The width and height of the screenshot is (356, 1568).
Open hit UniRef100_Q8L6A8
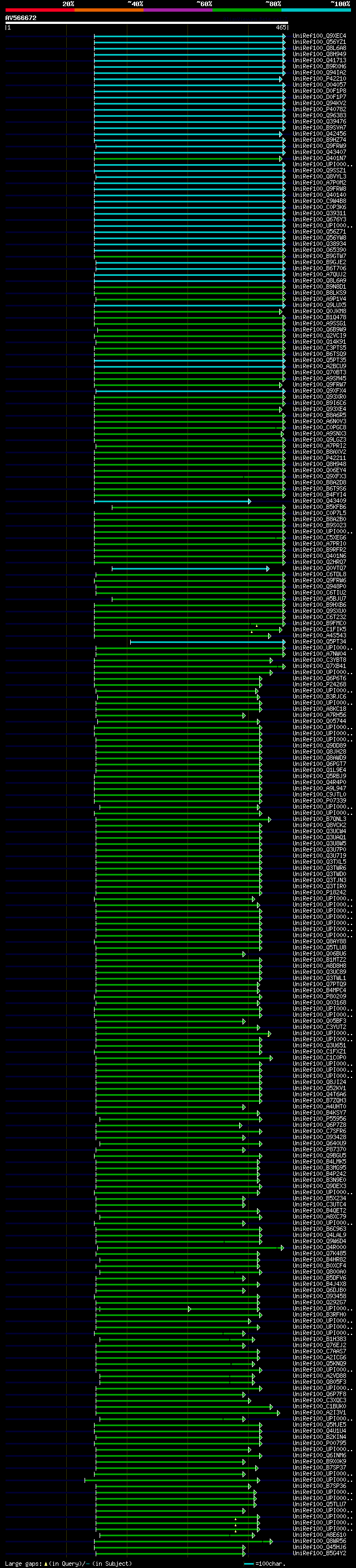point(319,49)
